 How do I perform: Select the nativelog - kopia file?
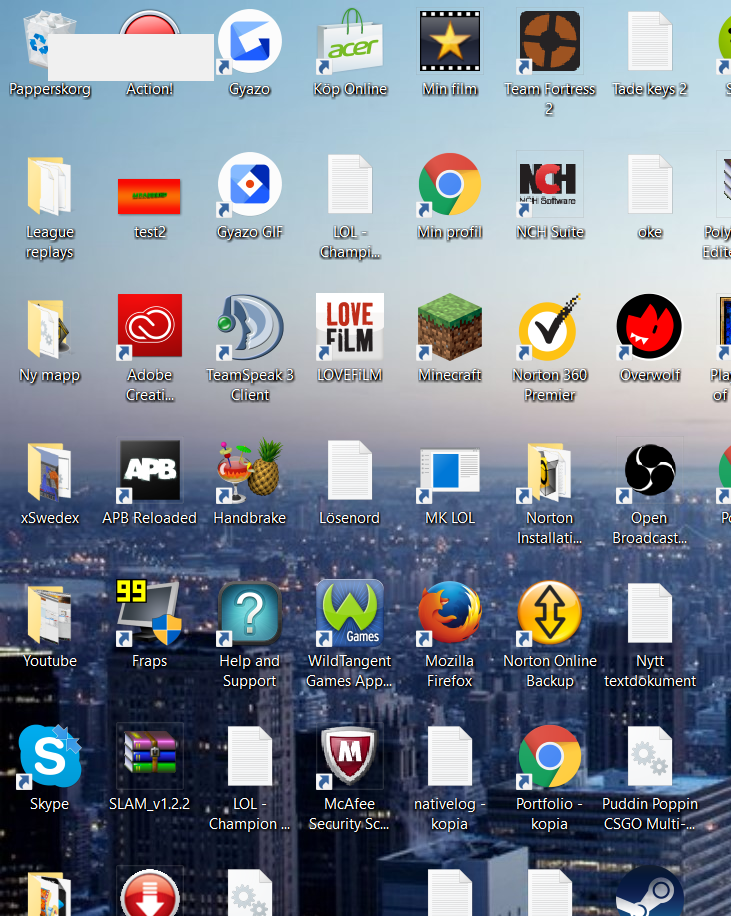(449, 757)
